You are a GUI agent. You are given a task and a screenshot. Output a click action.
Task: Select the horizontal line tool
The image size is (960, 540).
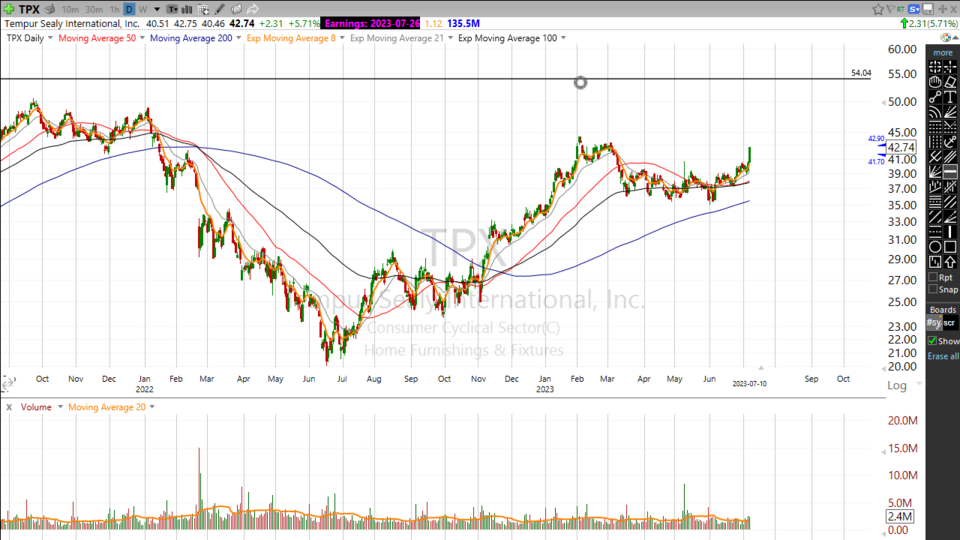pyautogui.click(x=950, y=171)
